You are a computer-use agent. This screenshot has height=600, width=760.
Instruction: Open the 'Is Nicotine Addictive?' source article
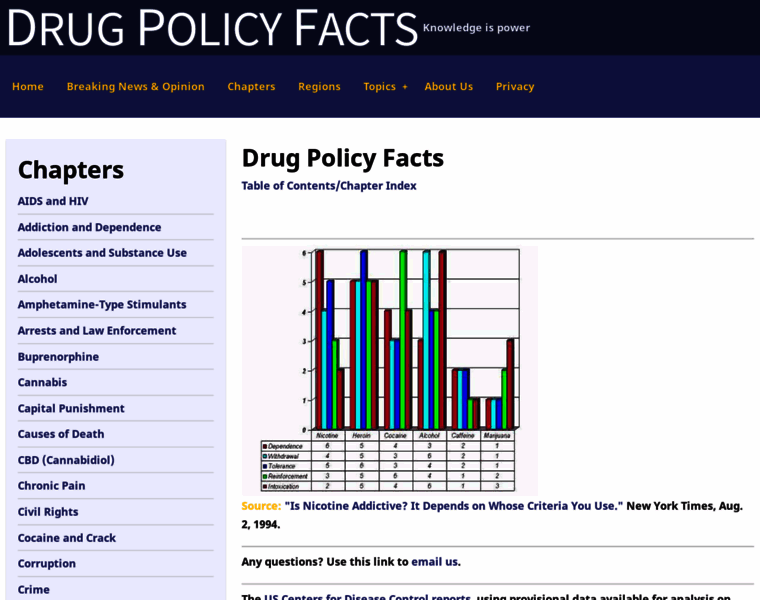click(x=454, y=506)
